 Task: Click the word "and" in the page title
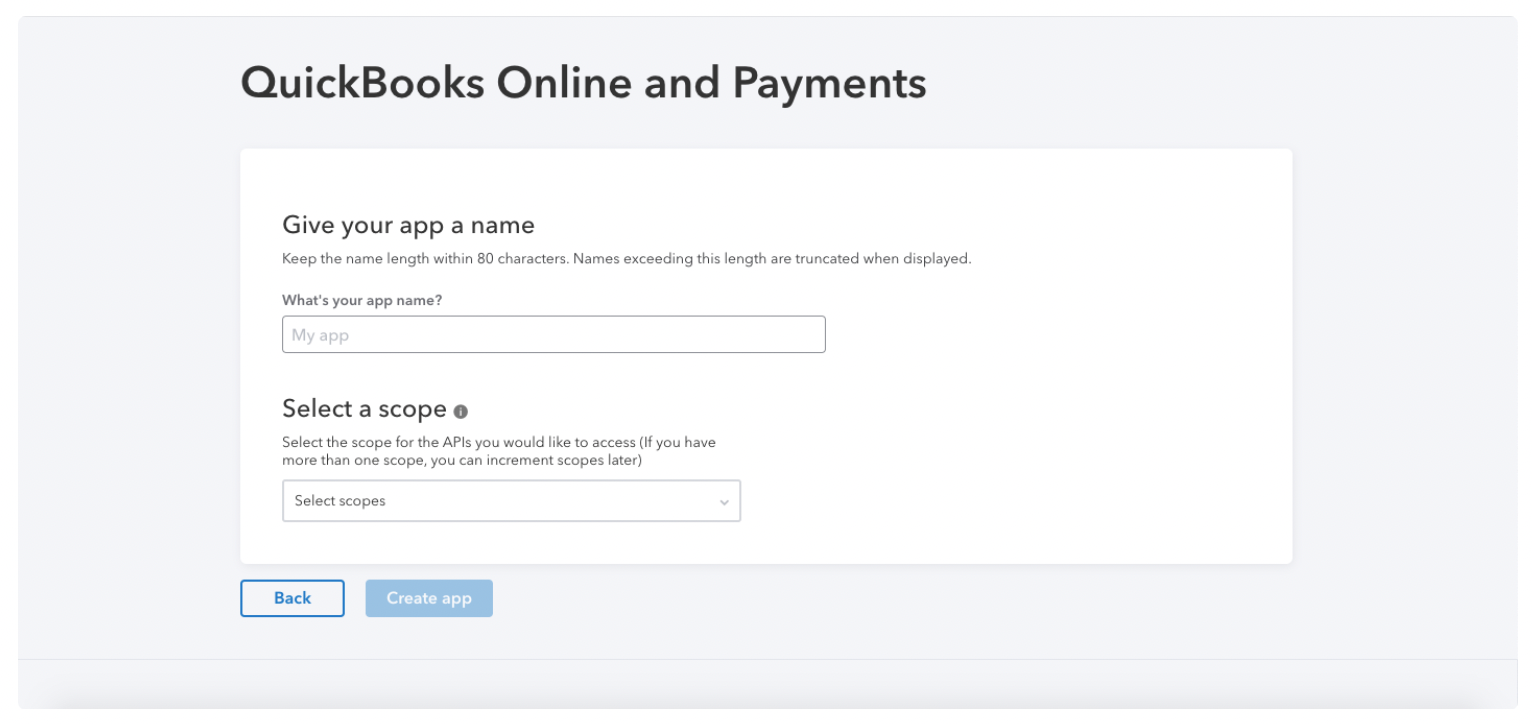tap(683, 82)
